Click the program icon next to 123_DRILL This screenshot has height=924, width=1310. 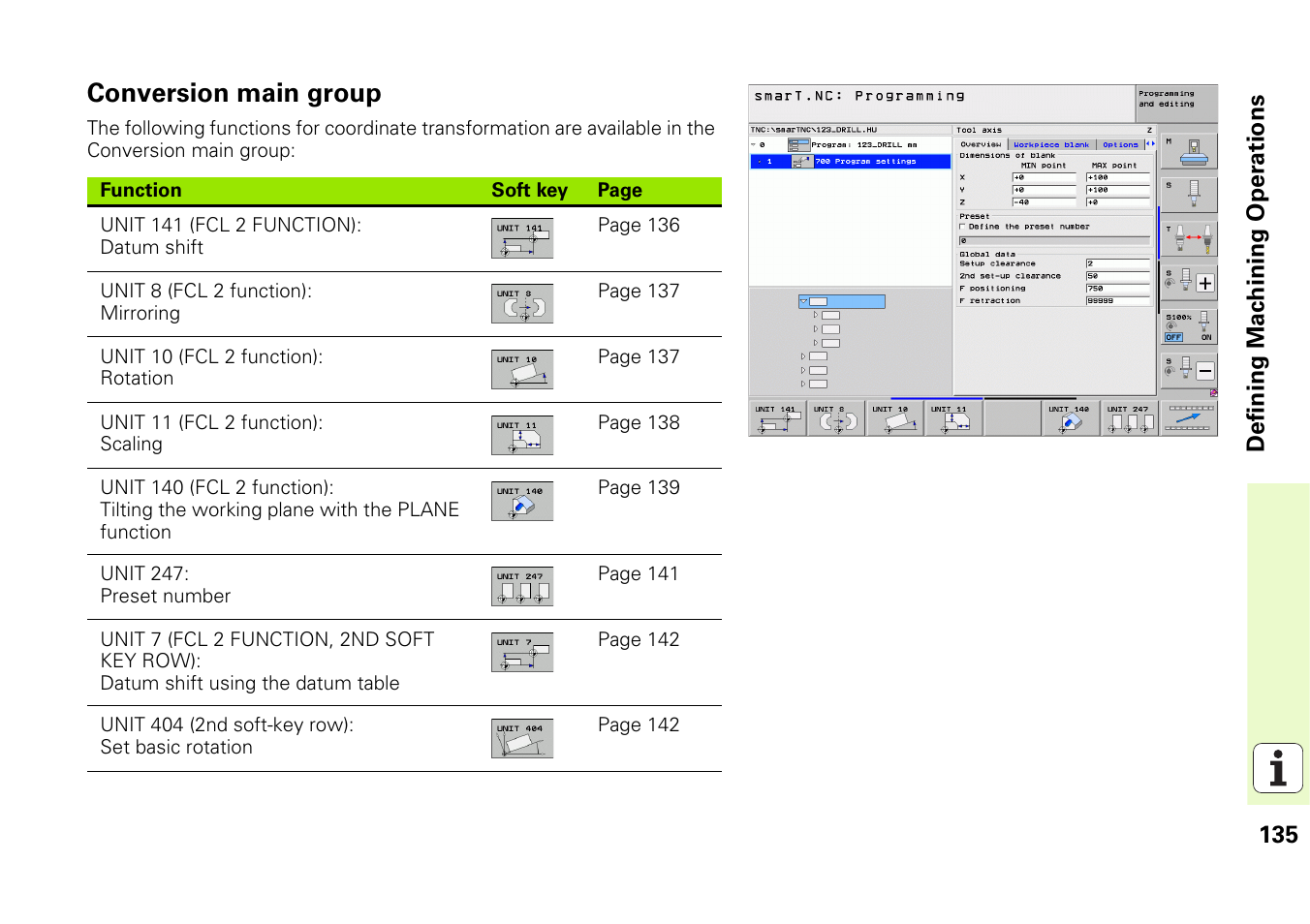[798, 144]
